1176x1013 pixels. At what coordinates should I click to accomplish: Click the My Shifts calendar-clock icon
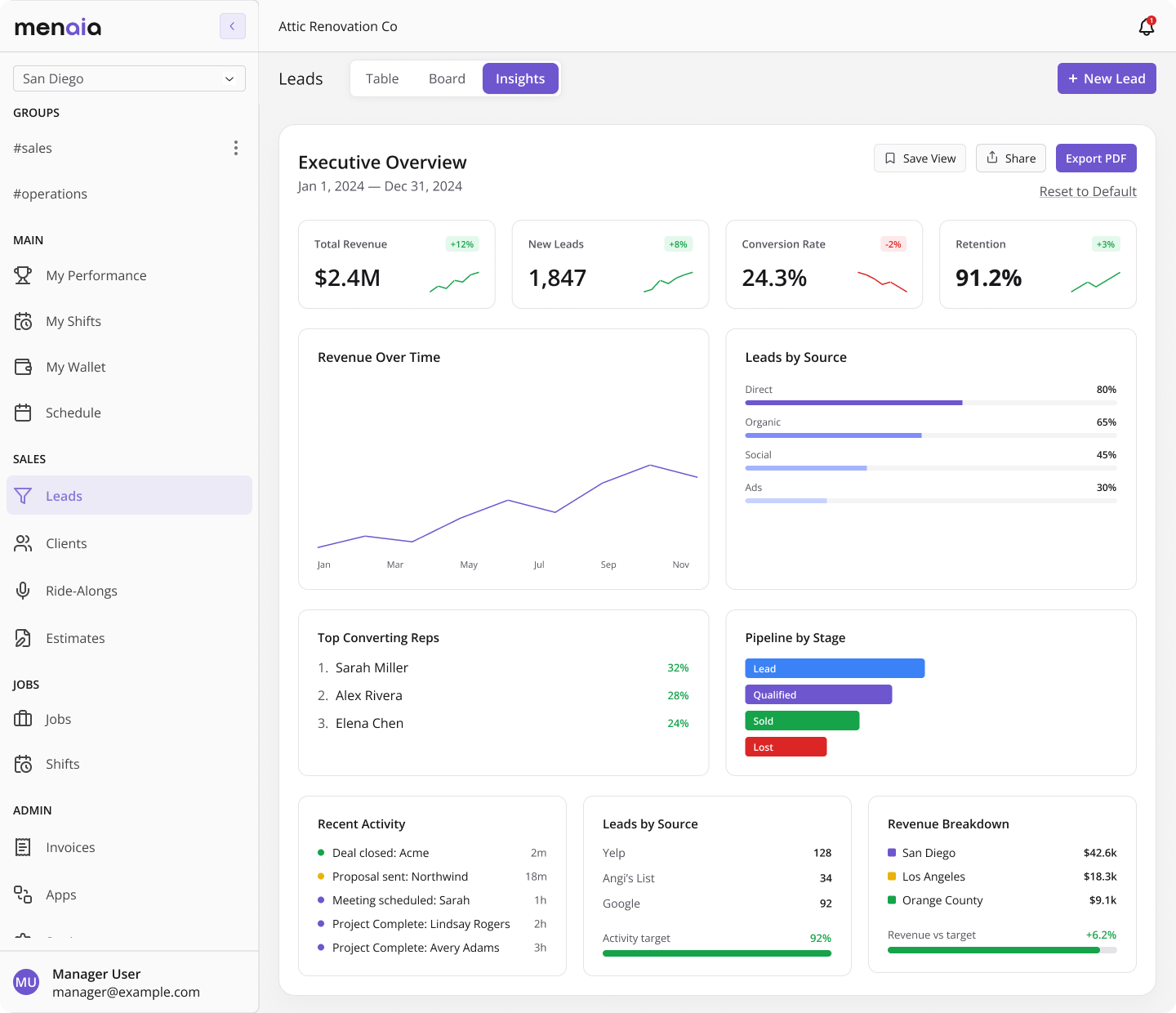click(23, 321)
